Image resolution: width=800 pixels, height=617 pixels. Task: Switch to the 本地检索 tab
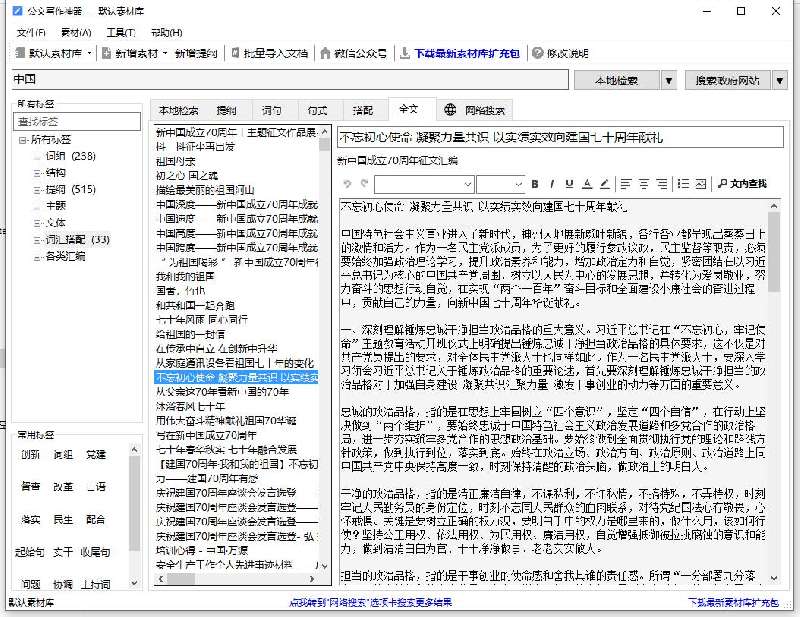coord(178,110)
